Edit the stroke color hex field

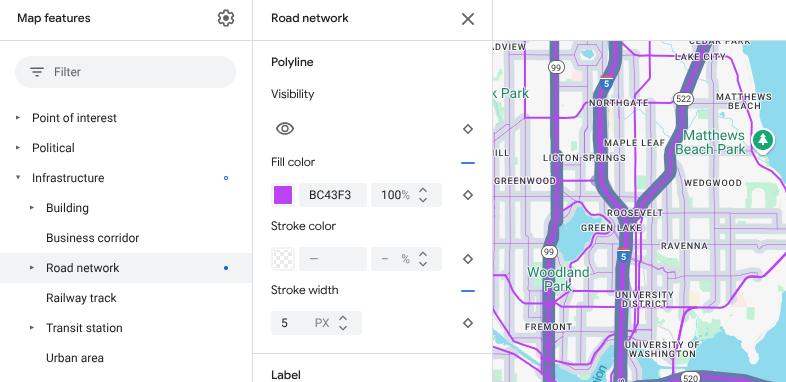coord(333,259)
